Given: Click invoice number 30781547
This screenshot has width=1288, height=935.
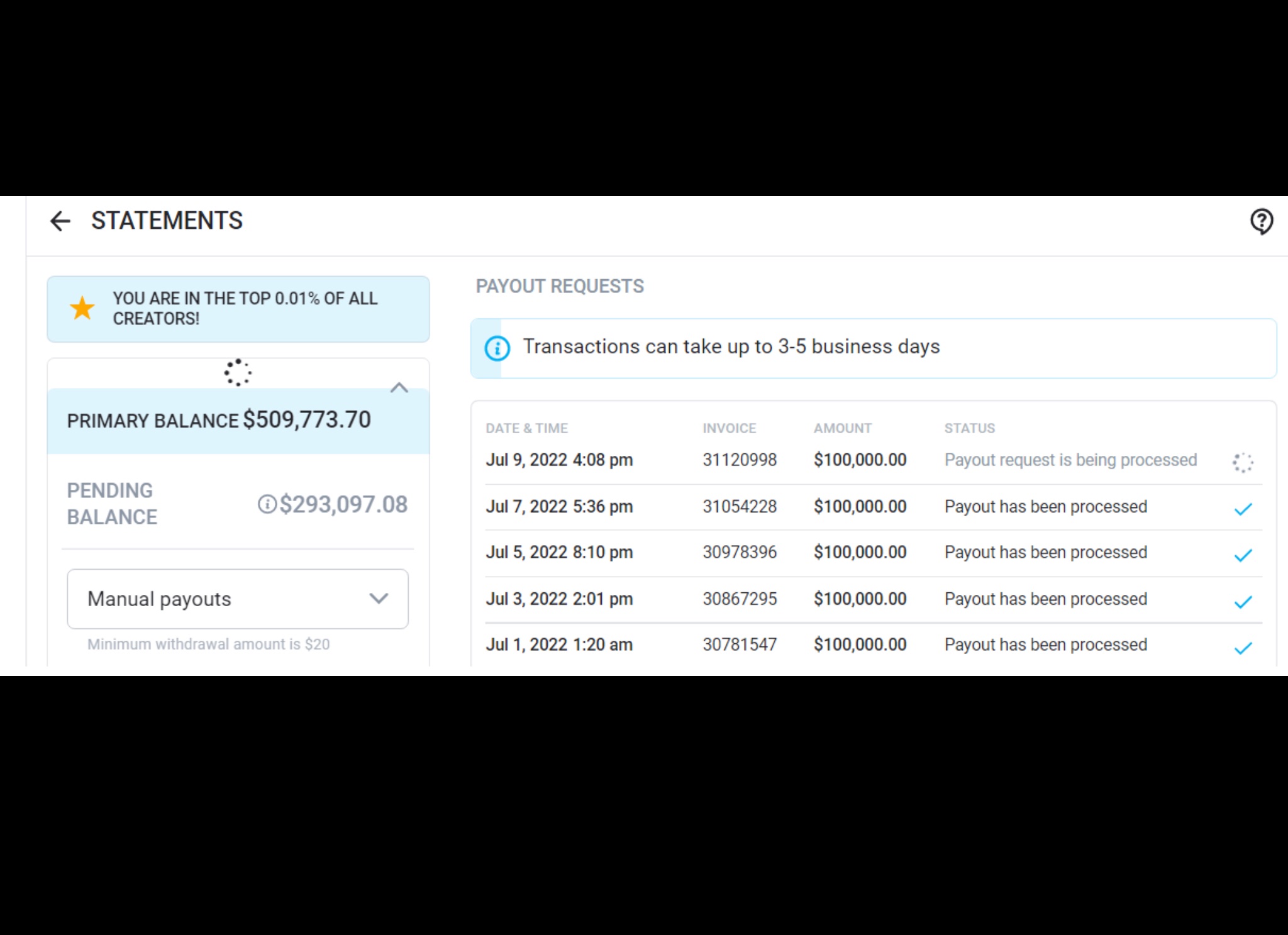Looking at the screenshot, I should (740, 645).
